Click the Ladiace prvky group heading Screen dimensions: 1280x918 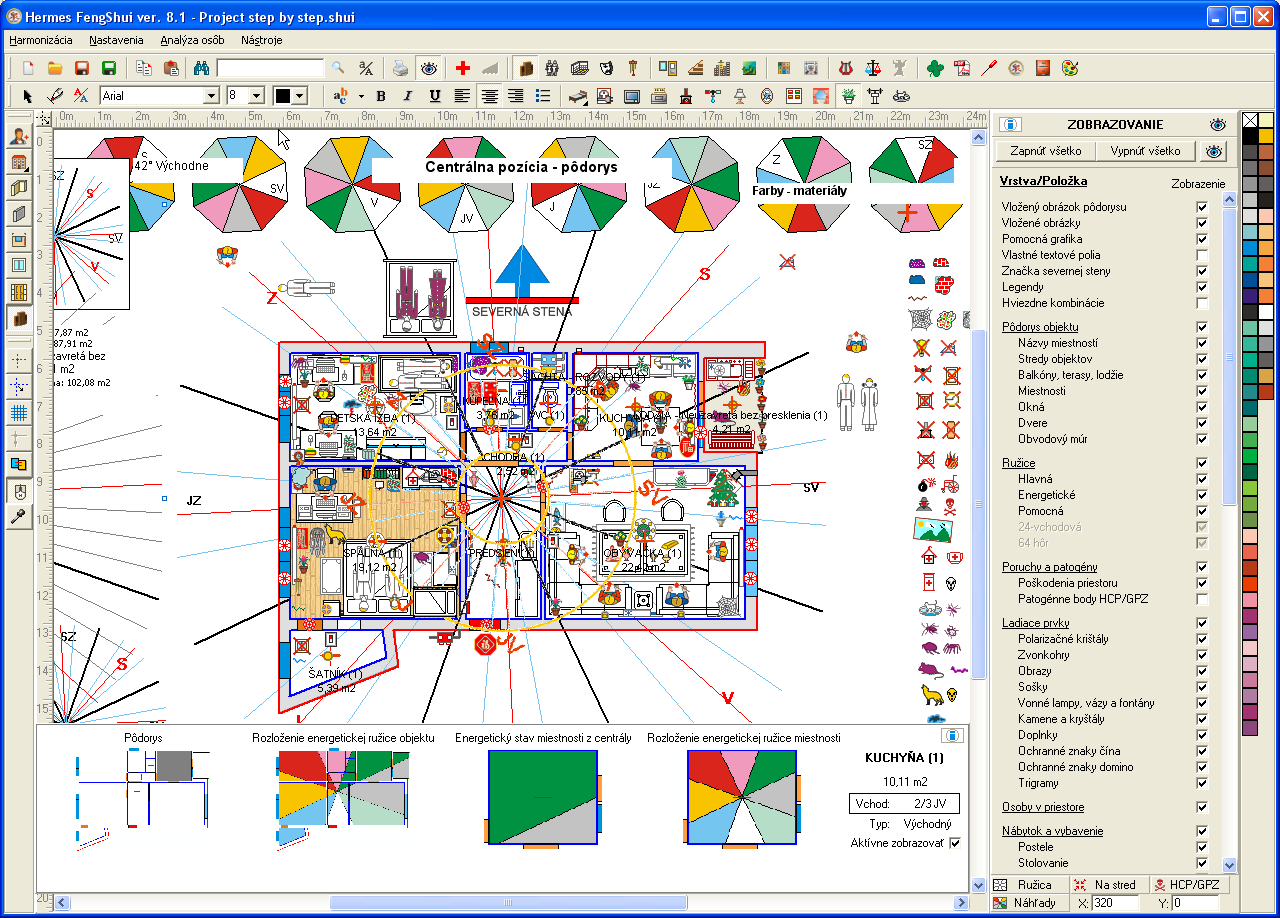[1036, 623]
